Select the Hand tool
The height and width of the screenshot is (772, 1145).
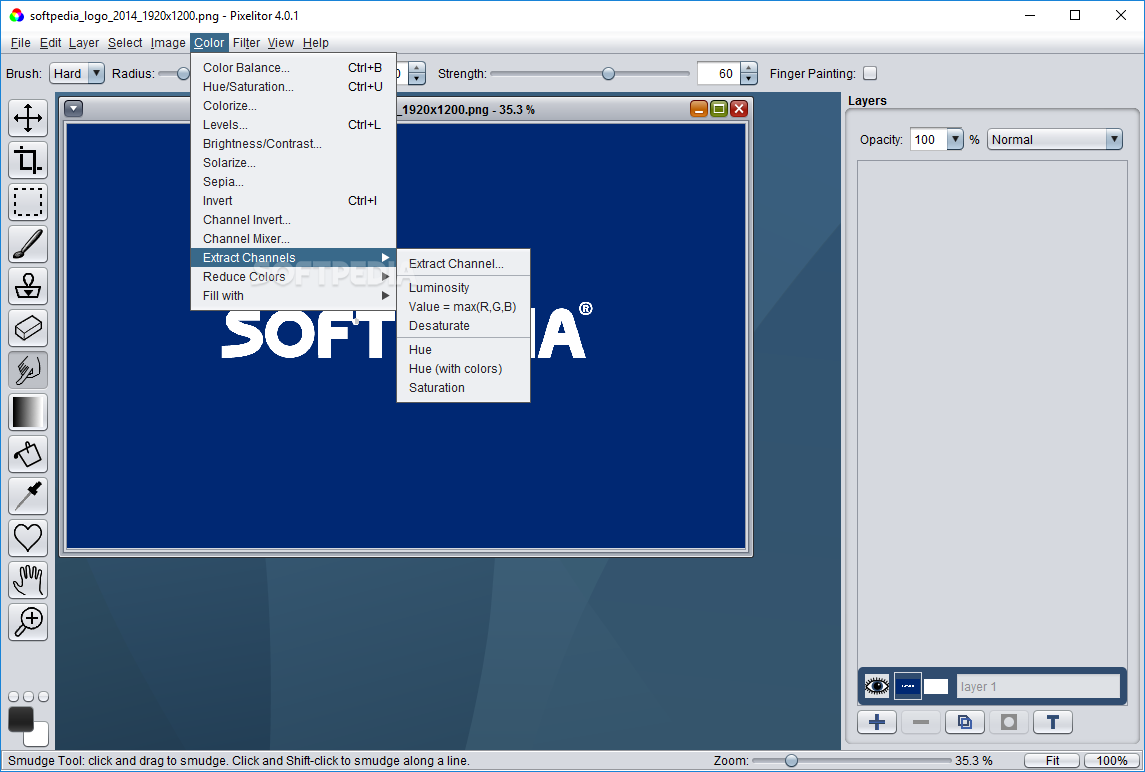point(28,580)
